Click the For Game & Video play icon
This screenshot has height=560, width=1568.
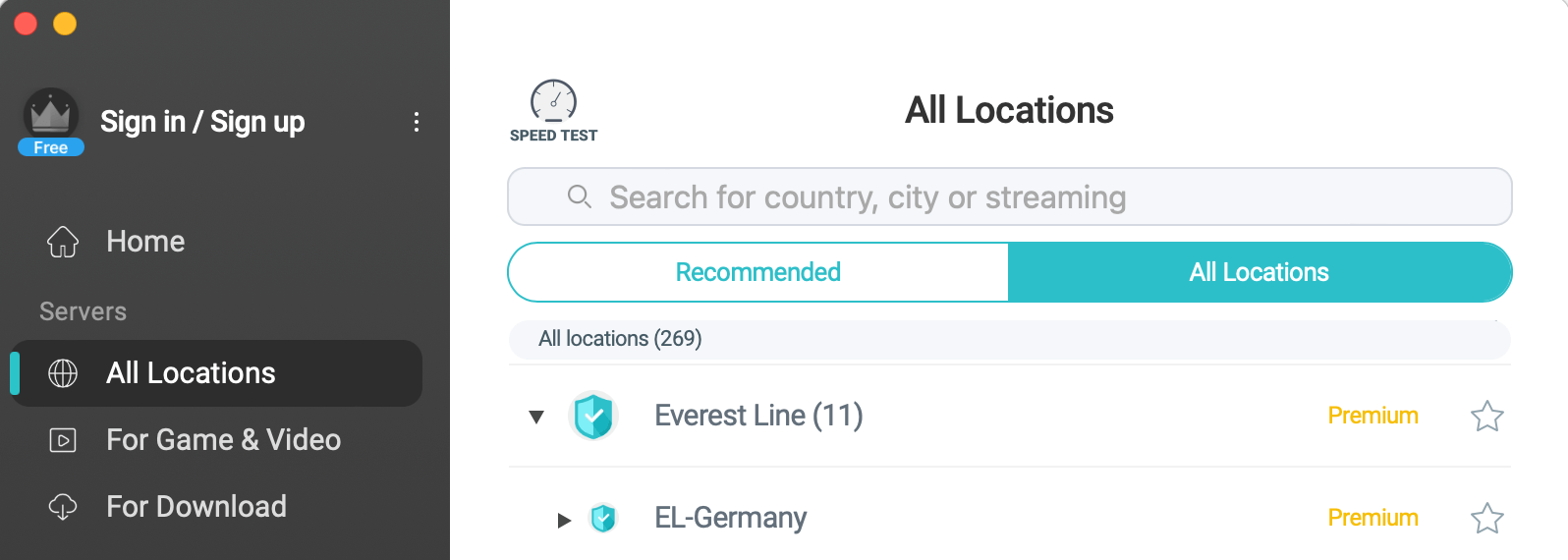[x=63, y=440]
